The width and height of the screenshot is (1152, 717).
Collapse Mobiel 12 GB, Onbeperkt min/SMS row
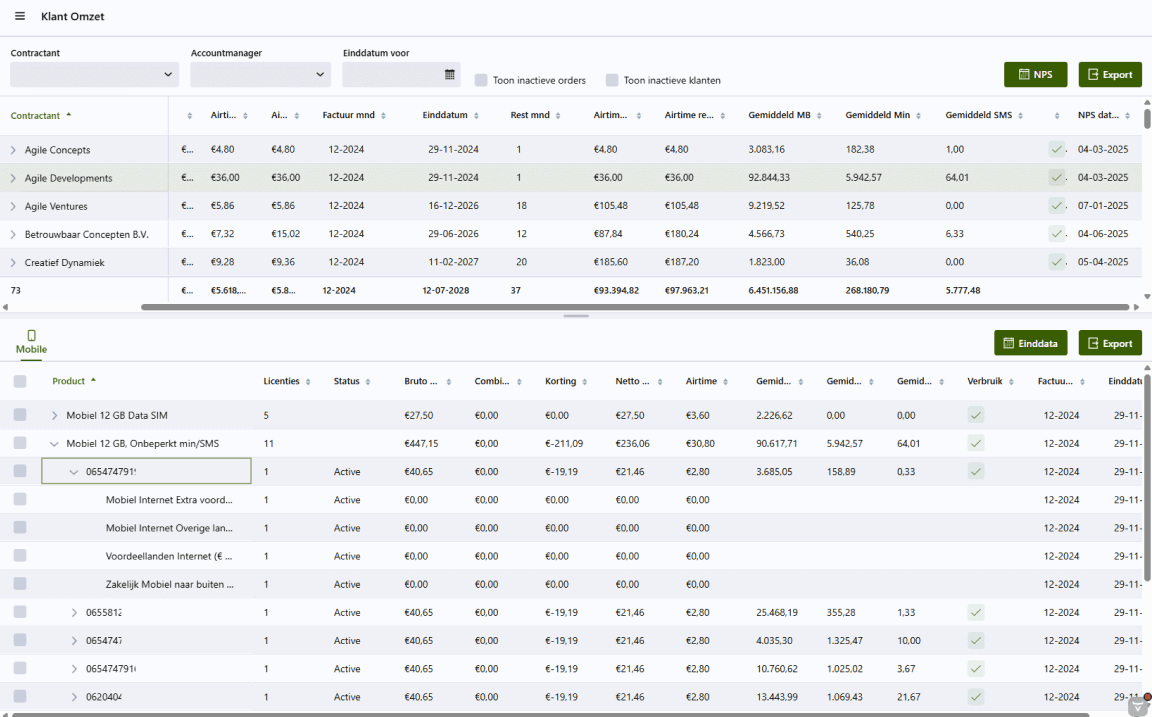(54, 443)
